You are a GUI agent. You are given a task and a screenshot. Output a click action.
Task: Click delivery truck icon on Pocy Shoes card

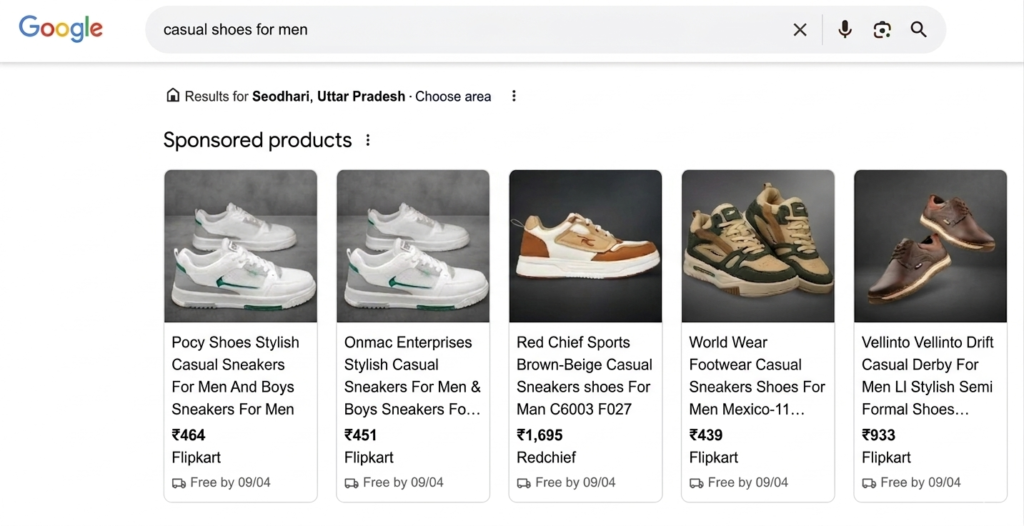coord(178,483)
